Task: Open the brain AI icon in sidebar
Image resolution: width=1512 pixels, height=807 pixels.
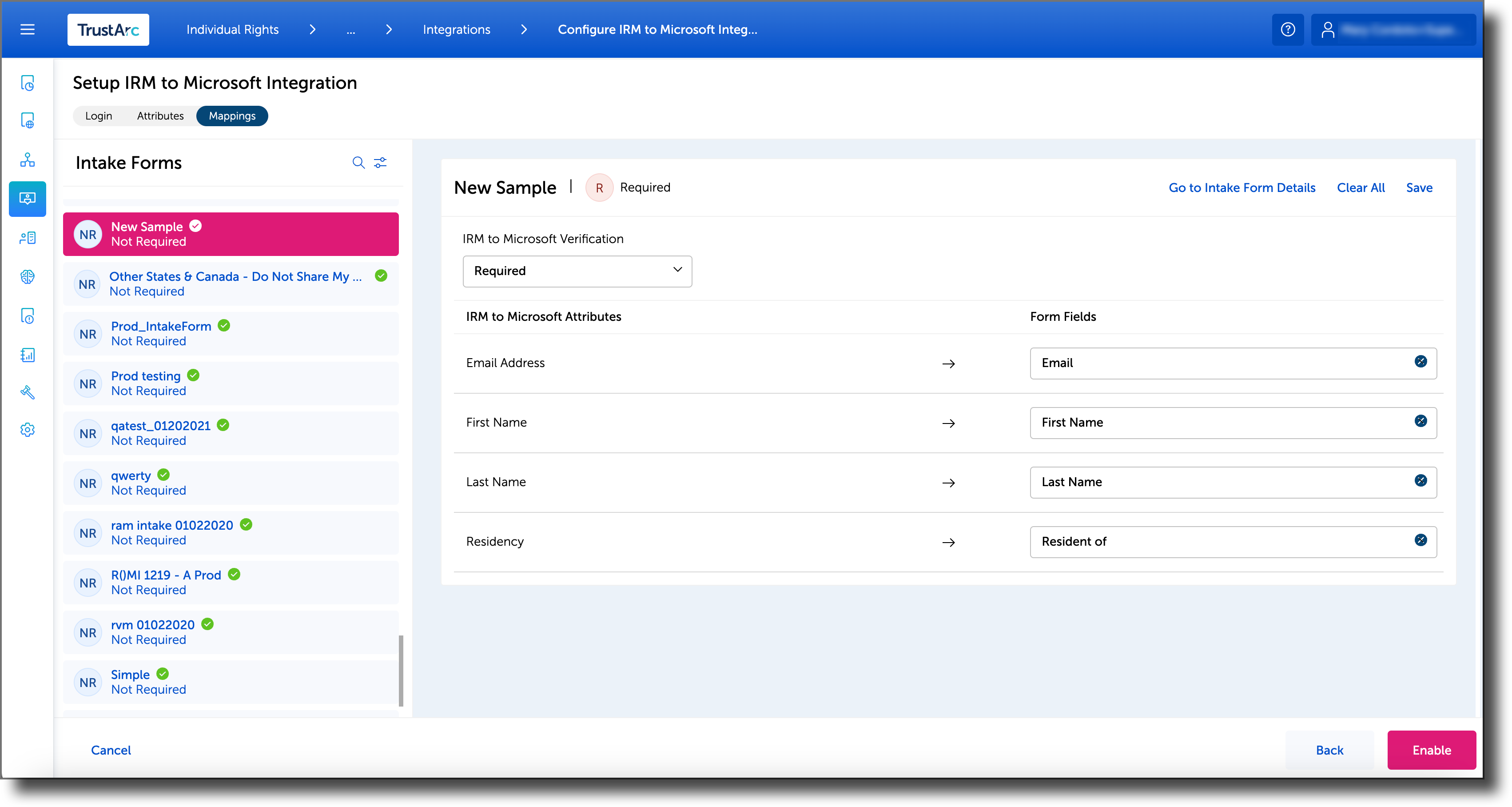Action: [x=28, y=277]
